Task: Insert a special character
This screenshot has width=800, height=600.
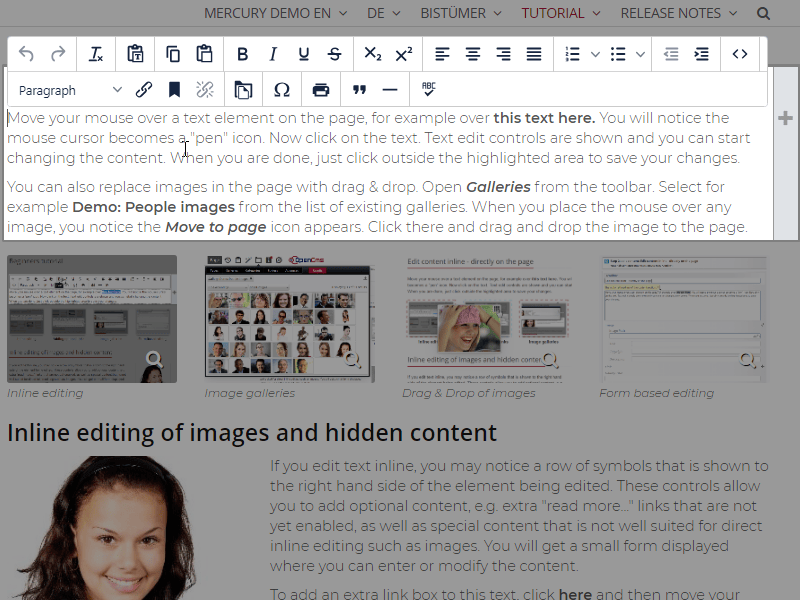Action: [x=281, y=89]
